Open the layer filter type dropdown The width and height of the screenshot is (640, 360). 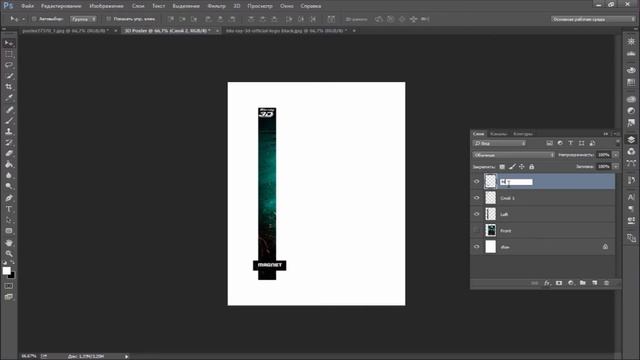[500, 143]
